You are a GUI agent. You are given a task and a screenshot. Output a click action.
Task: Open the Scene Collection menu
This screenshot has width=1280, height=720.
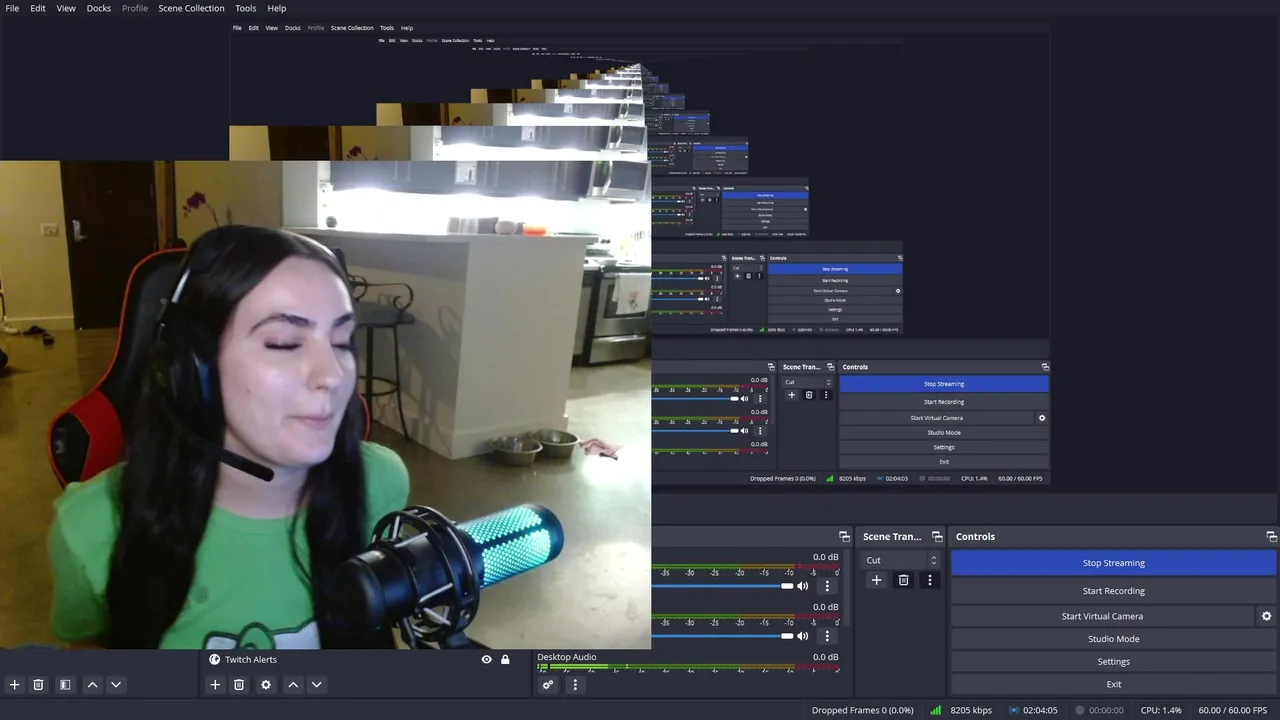point(191,8)
